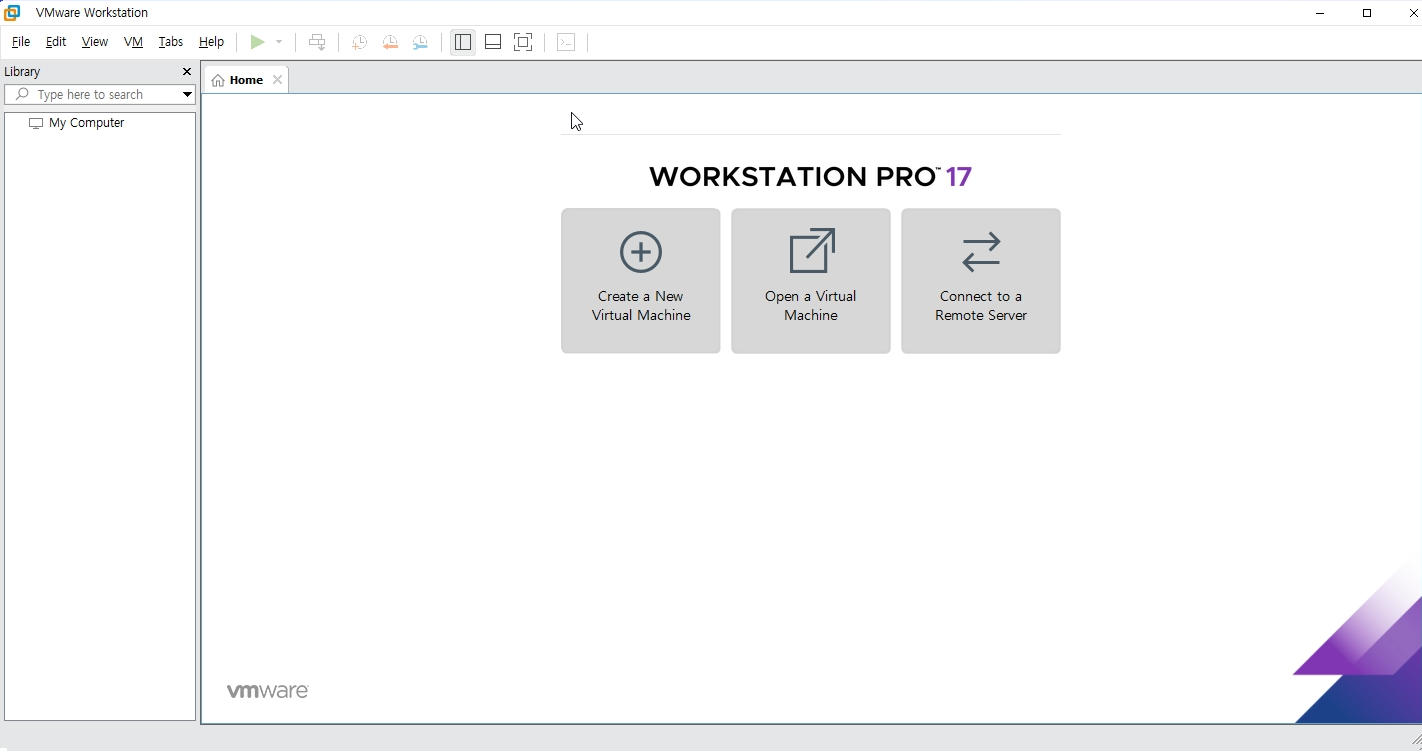Click the VMware Workstation title bar app icon
The image size is (1422, 753).
point(13,13)
